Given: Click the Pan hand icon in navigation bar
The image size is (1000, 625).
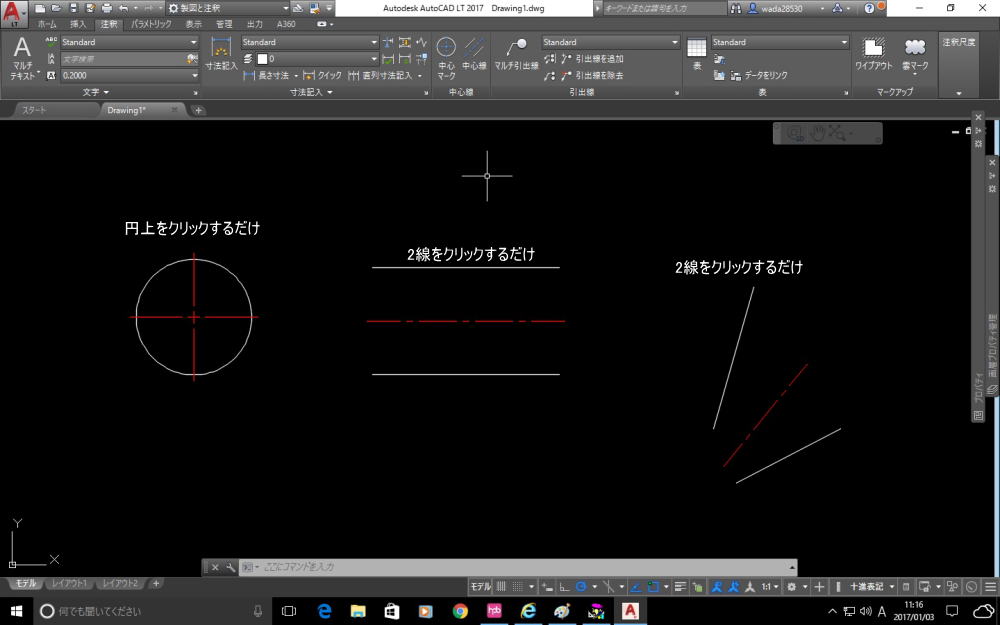Looking at the screenshot, I should (x=817, y=133).
